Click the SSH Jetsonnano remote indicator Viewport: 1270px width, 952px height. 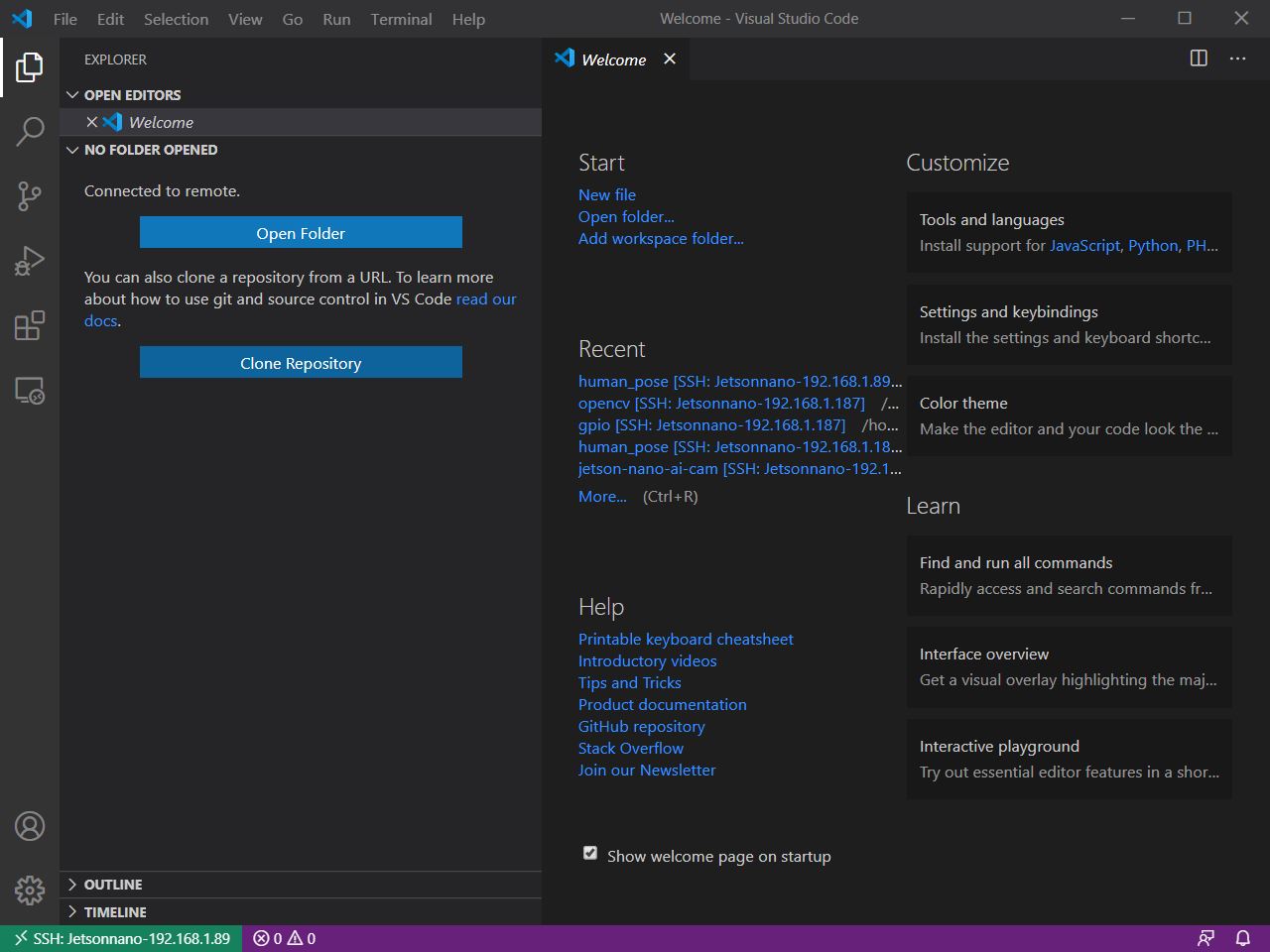pyautogui.click(x=121, y=938)
